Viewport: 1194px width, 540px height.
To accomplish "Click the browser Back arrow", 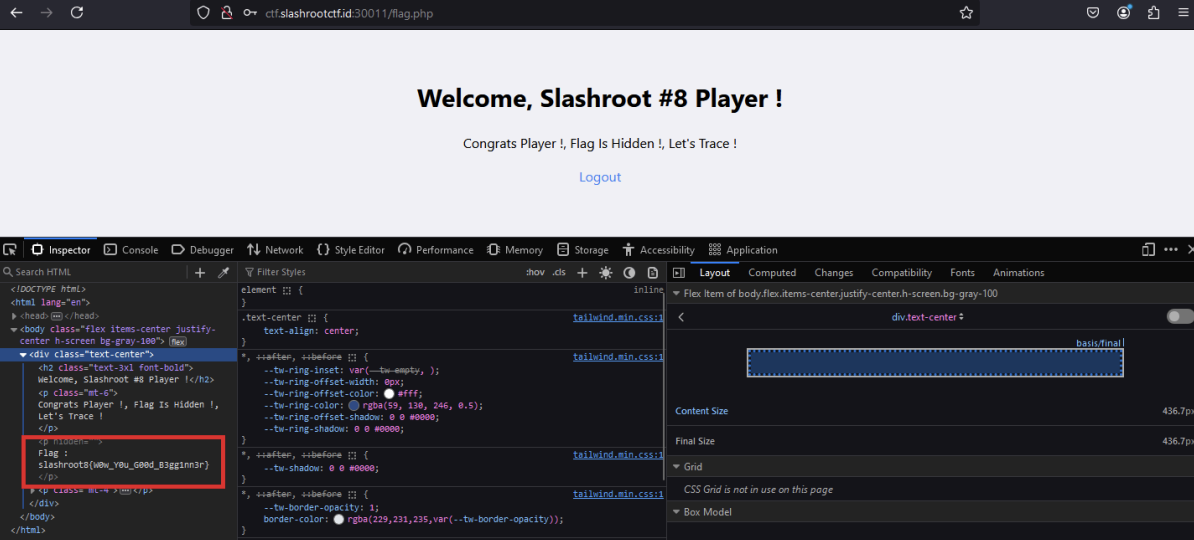I will point(16,13).
